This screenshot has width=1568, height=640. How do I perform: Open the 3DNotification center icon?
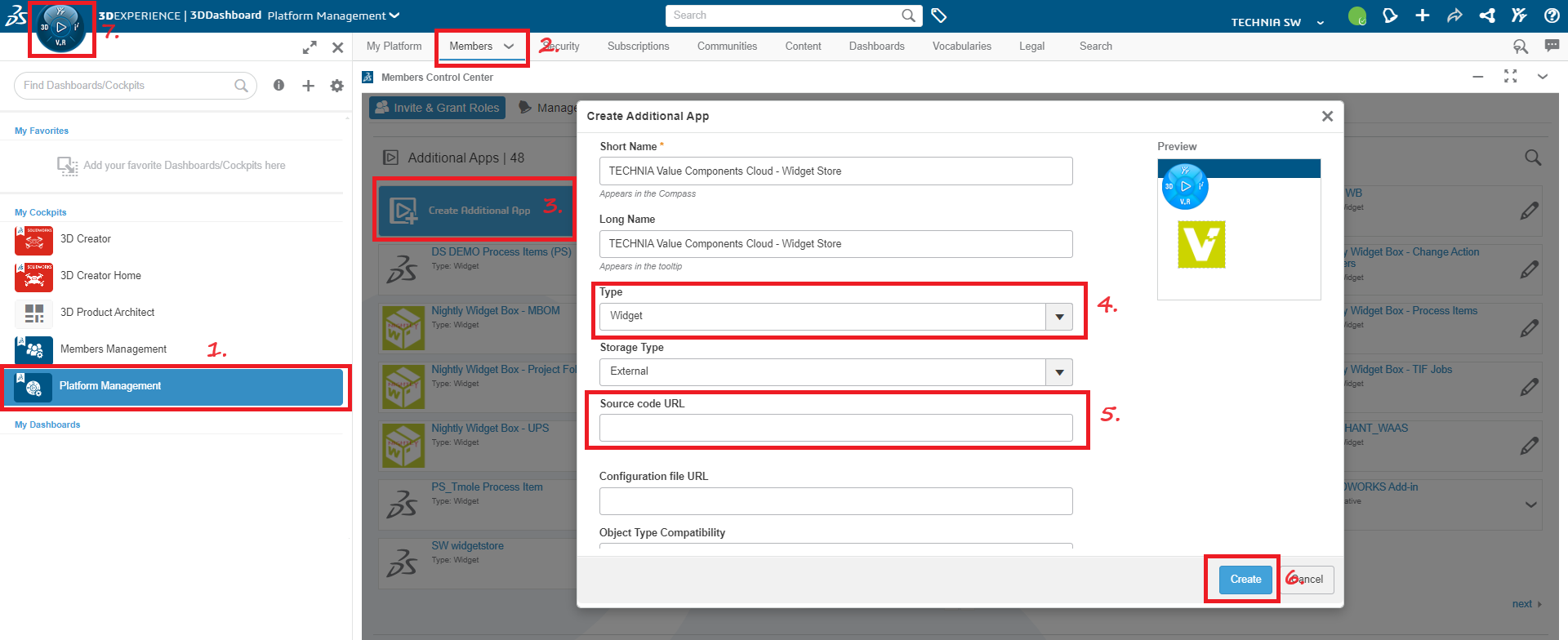click(1390, 16)
